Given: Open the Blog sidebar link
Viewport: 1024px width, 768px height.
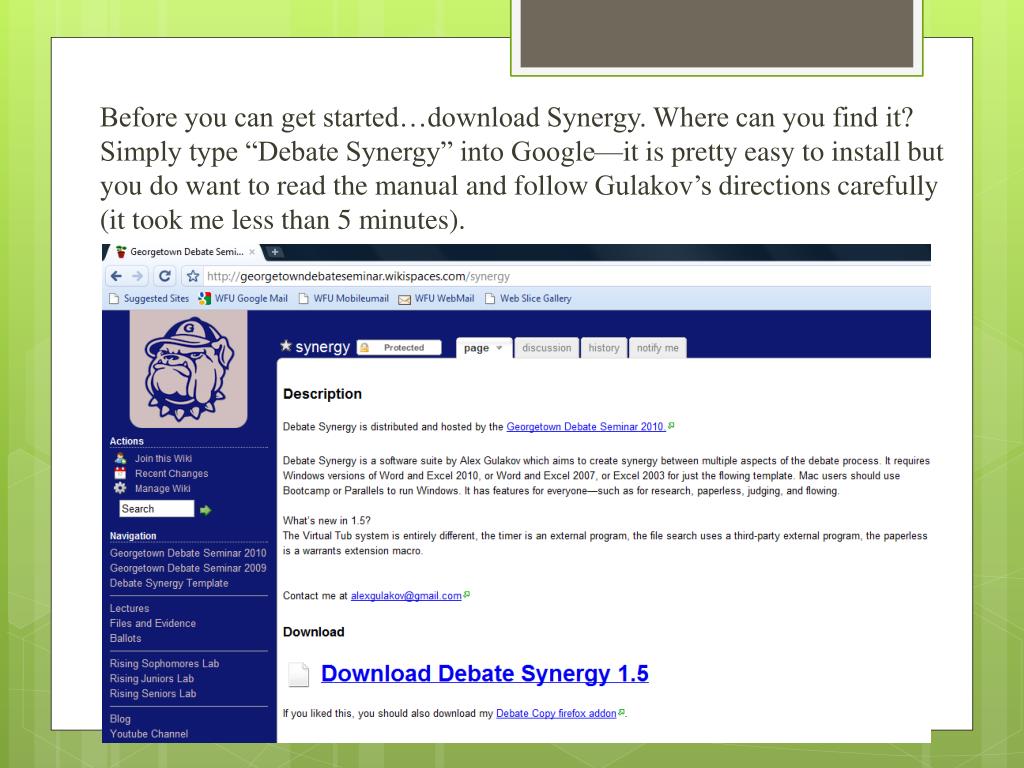Looking at the screenshot, I should point(120,719).
